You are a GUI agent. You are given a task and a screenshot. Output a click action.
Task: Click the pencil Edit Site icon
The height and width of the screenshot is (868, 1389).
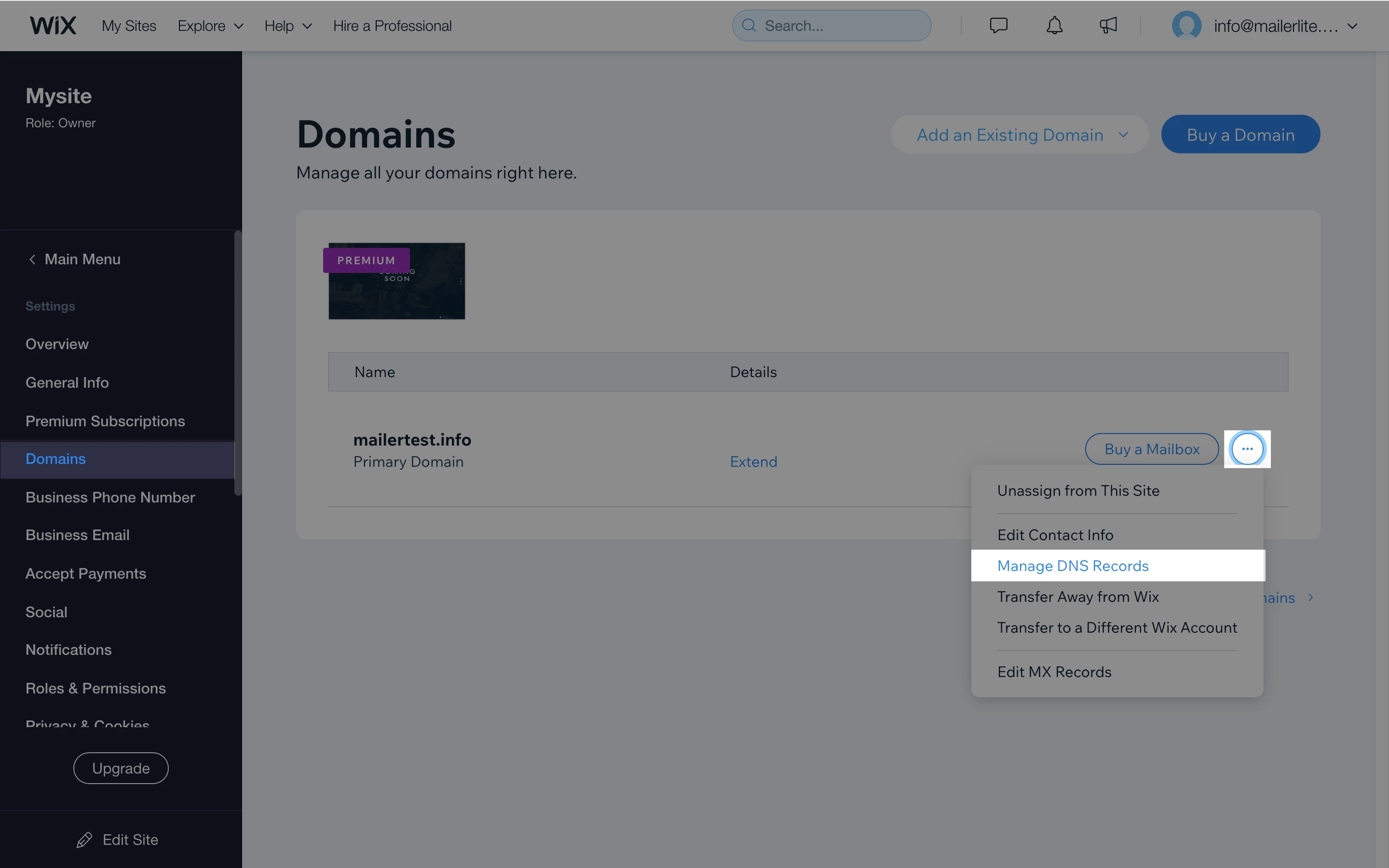point(84,840)
